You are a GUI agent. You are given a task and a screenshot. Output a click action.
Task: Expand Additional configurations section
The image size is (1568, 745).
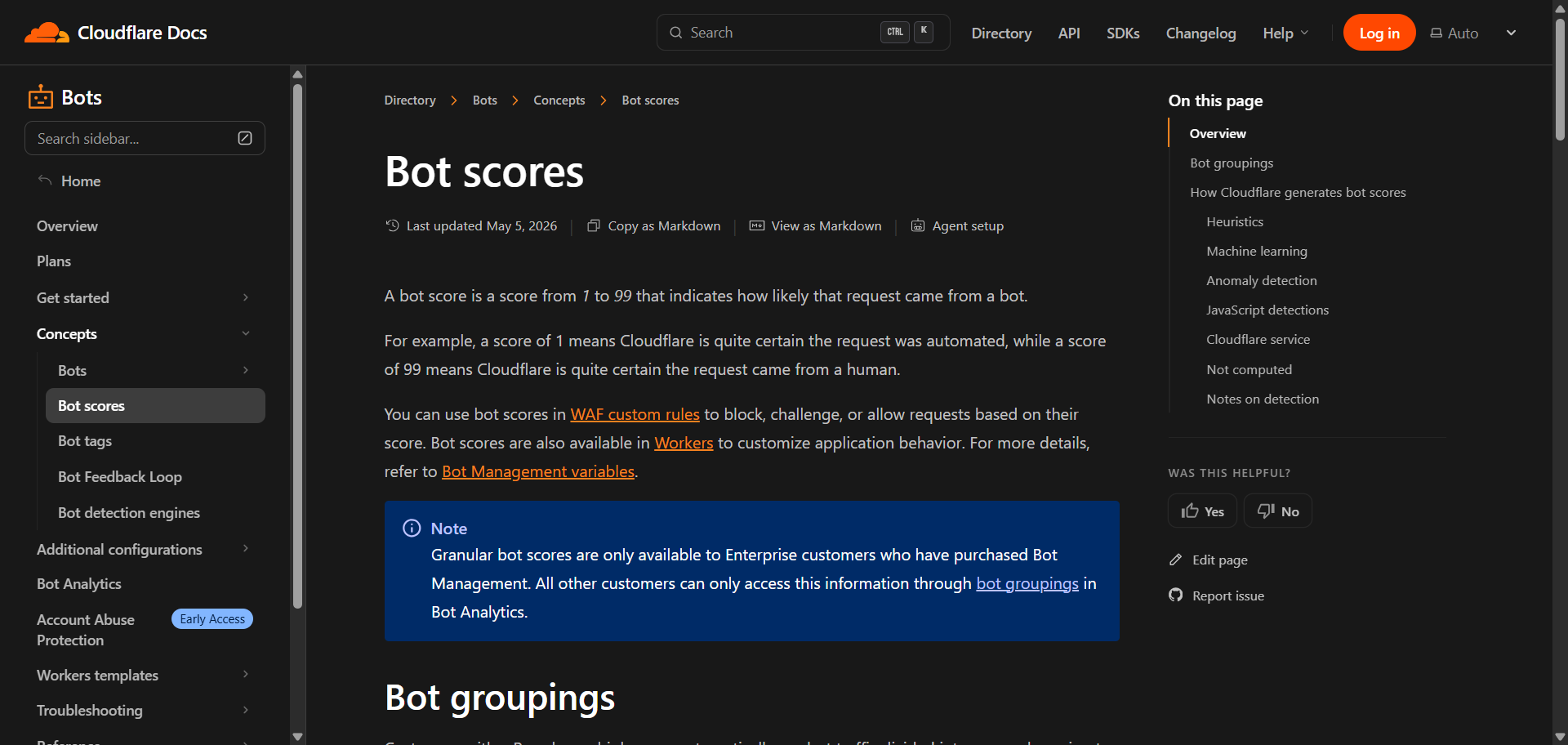[x=245, y=549]
